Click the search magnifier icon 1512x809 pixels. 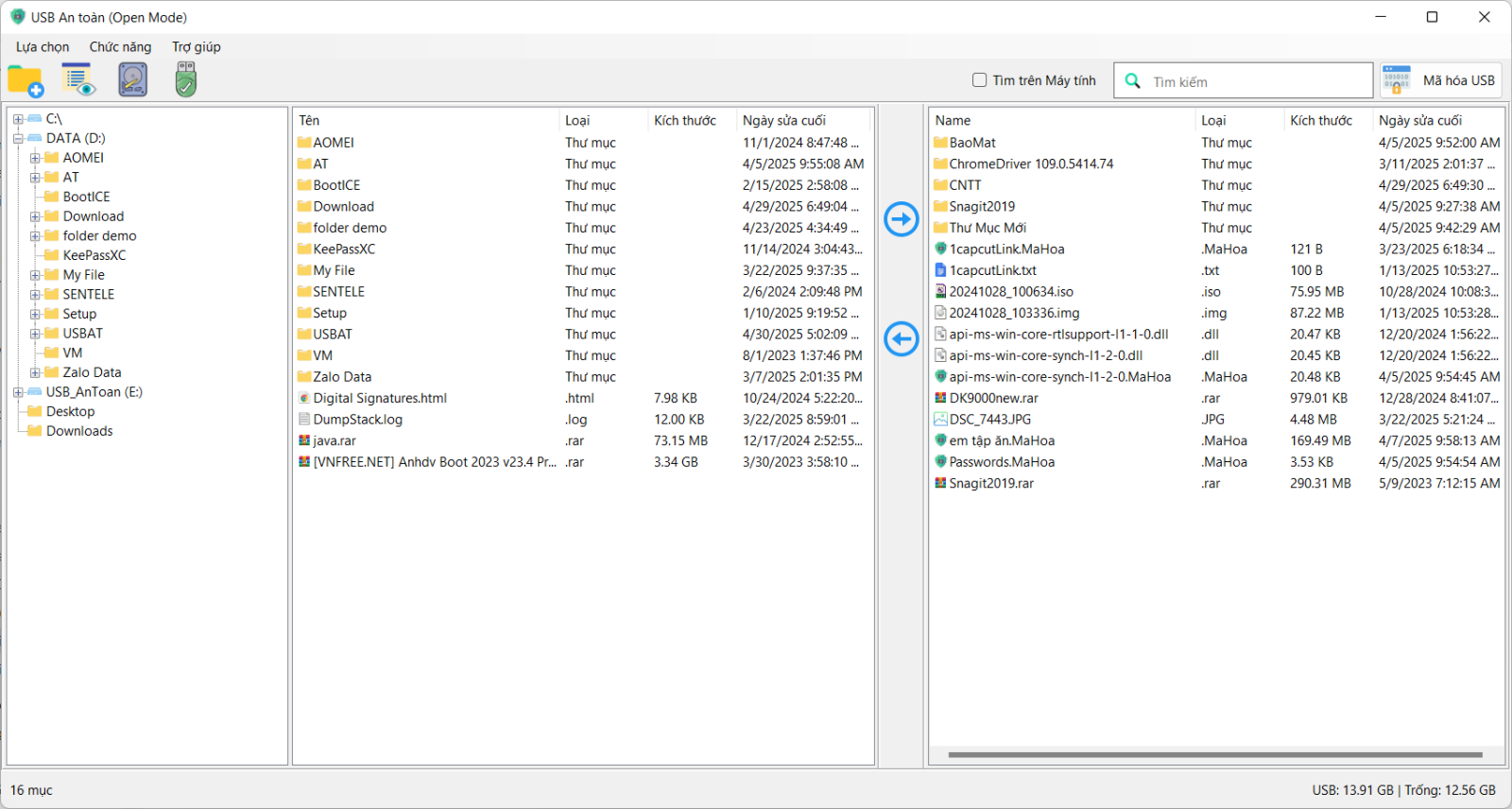[x=1132, y=81]
